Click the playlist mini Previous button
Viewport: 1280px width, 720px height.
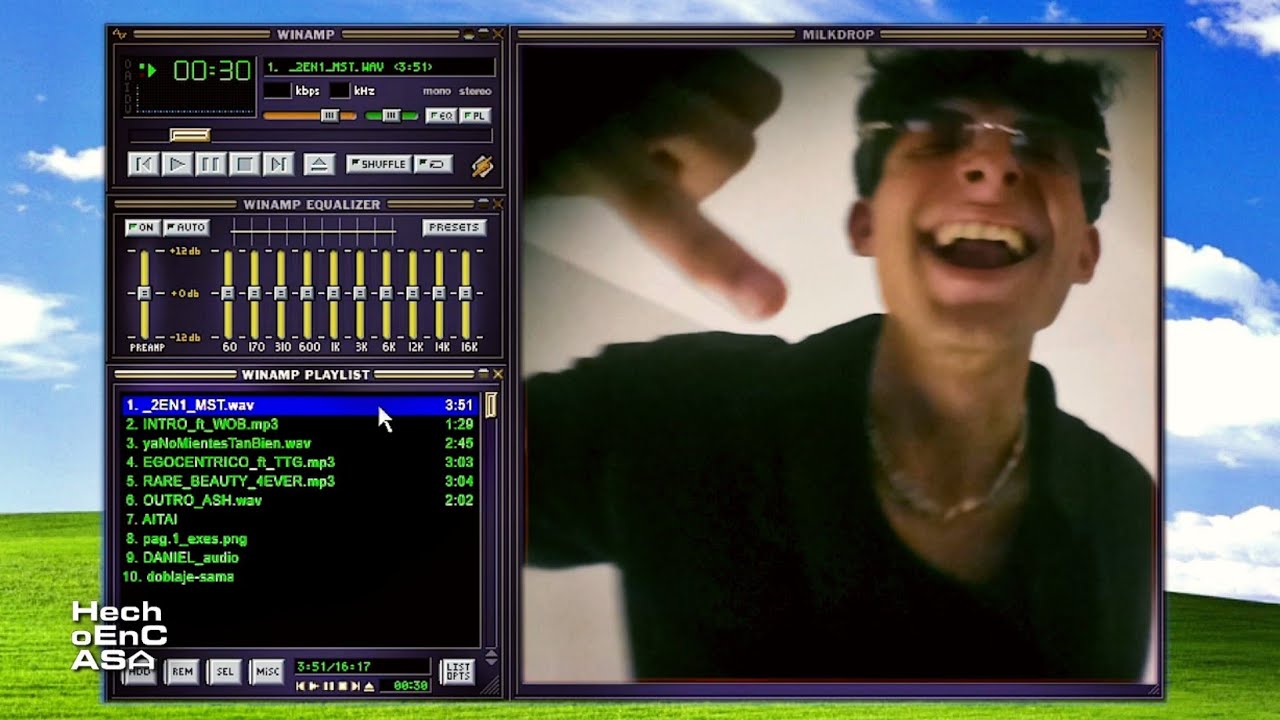300,686
